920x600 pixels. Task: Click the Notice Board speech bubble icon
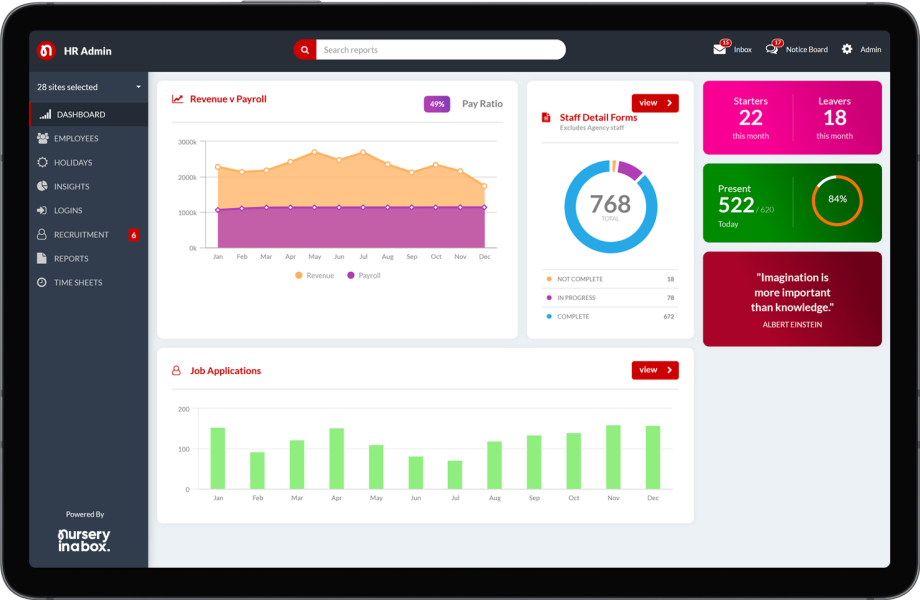tap(769, 47)
